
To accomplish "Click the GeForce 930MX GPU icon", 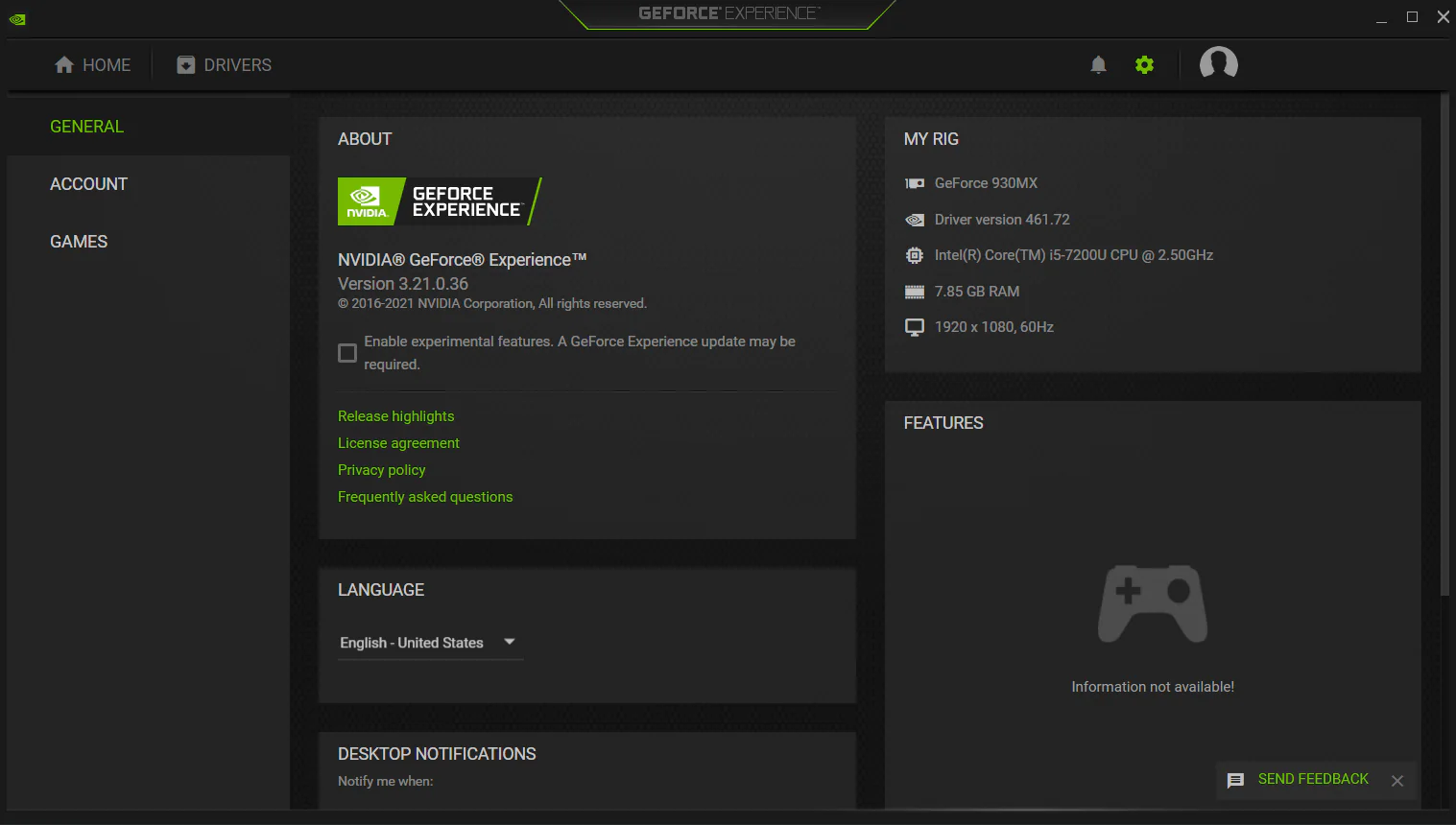I will click(915, 183).
